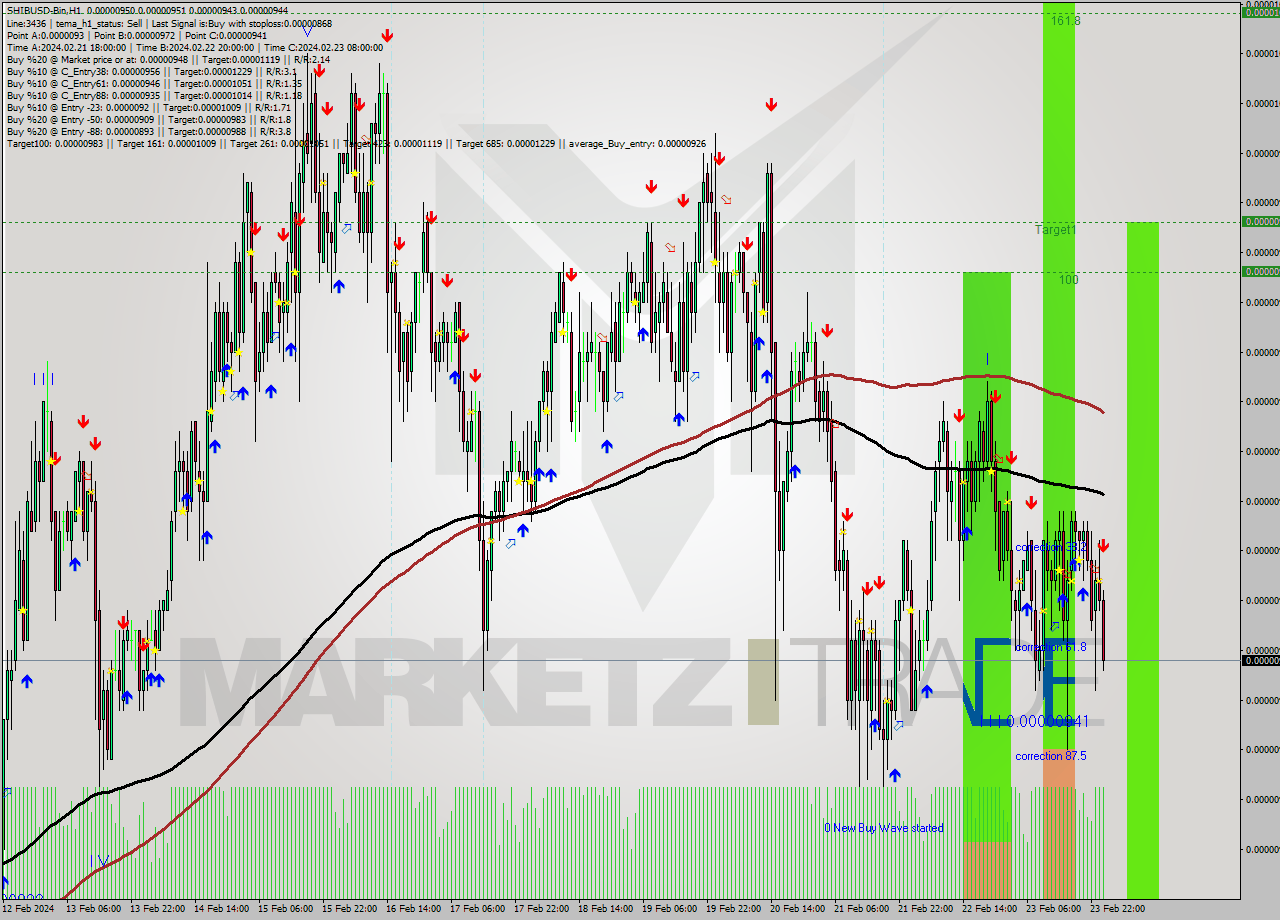Select the '19 Feb 22:00' time axis label
Image resolution: width=1280 pixels, height=920 pixels.
[x=734, y=908]
